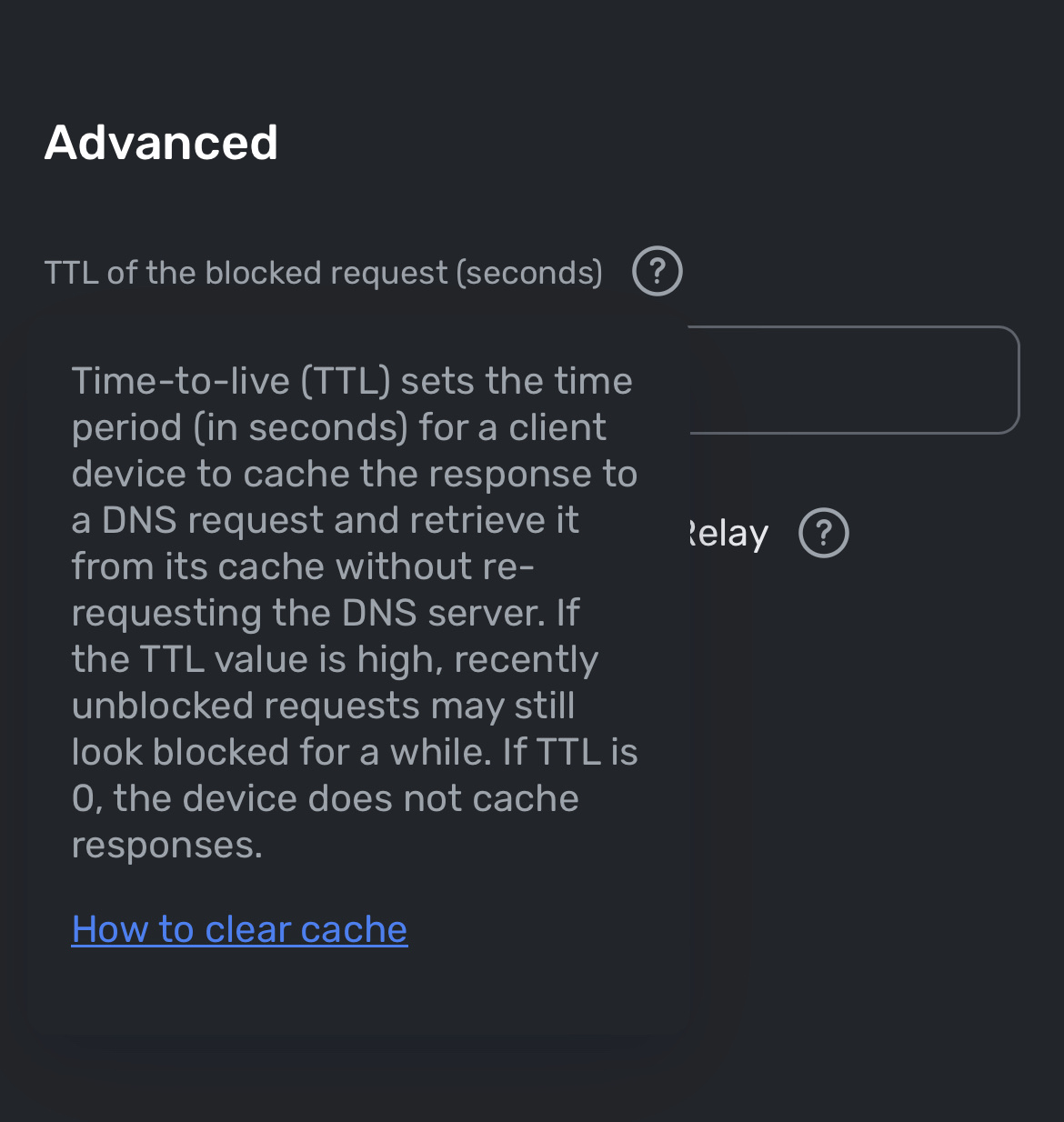Viewport: 1064px width, 1122px height.
Task: Click the tooltip paragraph about caching responses
Action: pyautogui.click(x=355, y=609)
